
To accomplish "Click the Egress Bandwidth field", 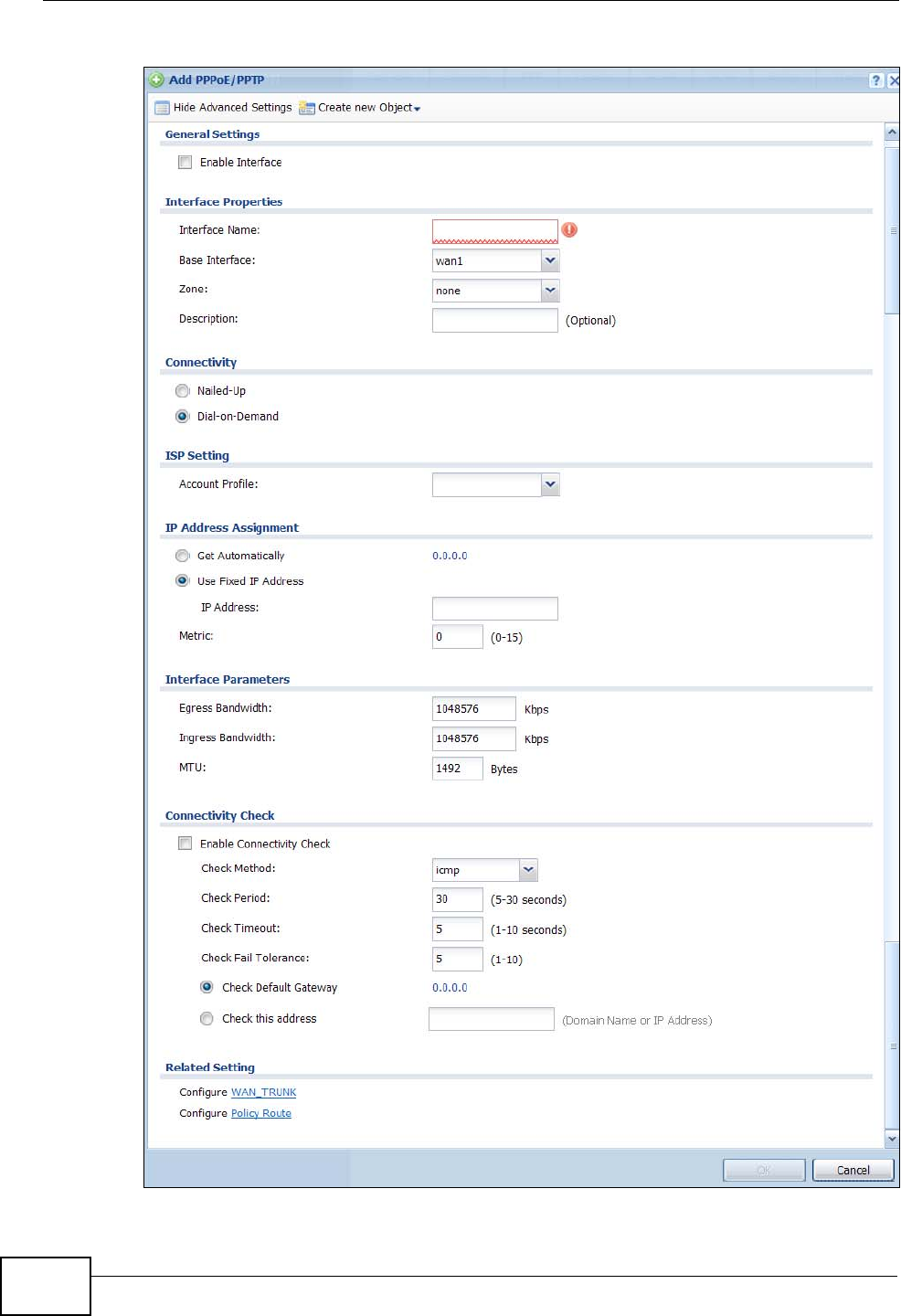I will pos(474,708).
